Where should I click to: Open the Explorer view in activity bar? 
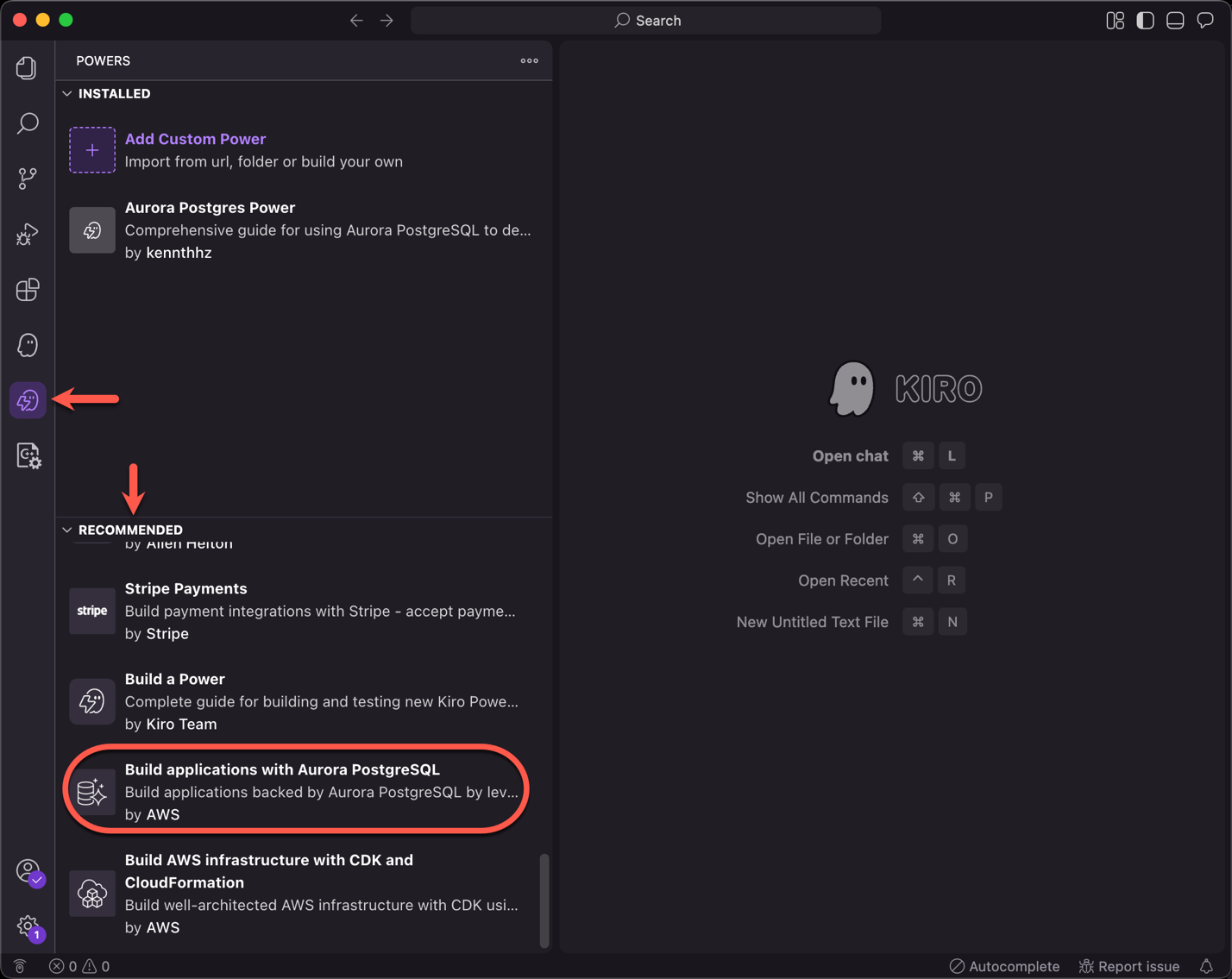(27, 68)
